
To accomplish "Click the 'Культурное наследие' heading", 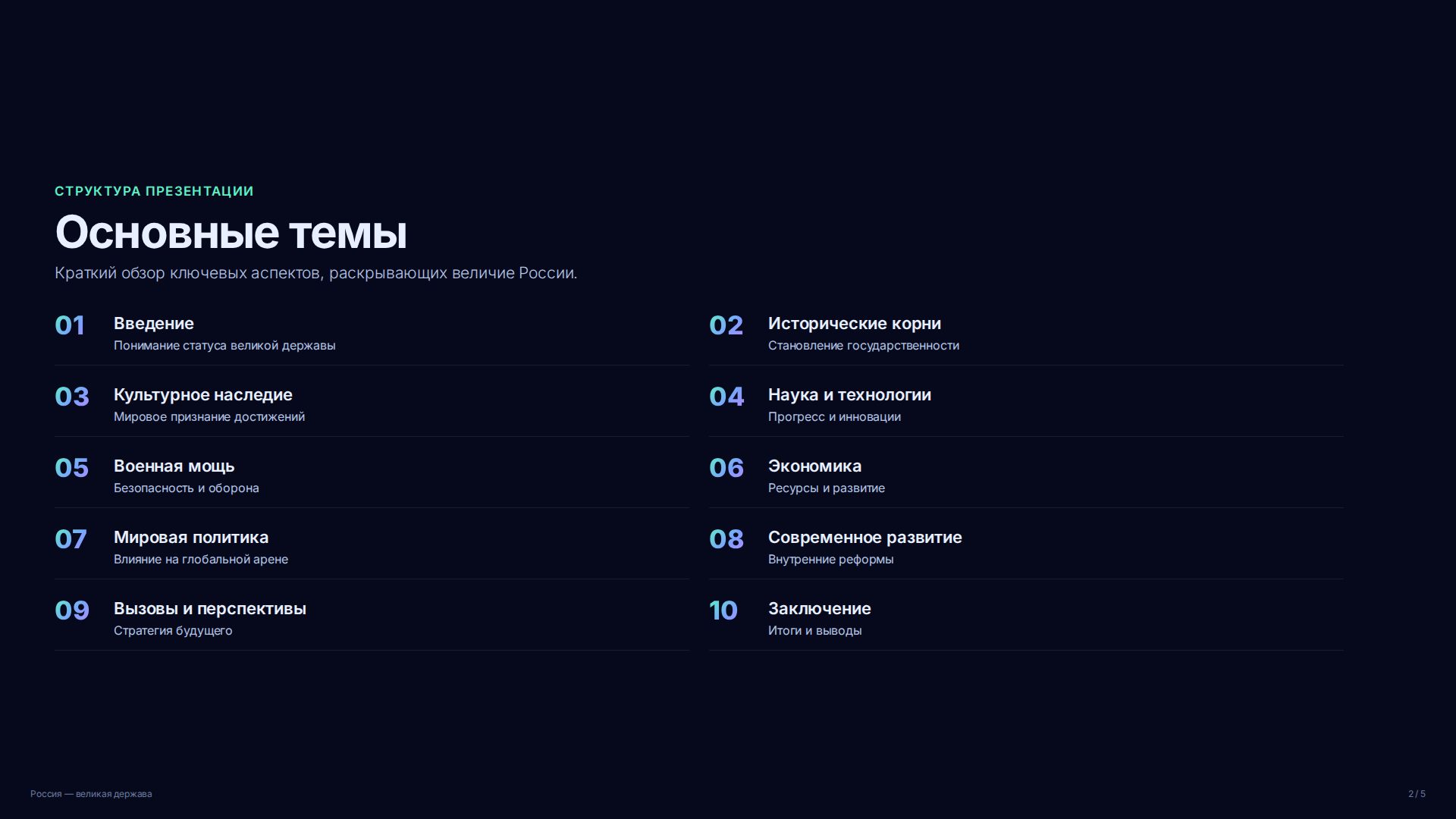I will (202, 395).
